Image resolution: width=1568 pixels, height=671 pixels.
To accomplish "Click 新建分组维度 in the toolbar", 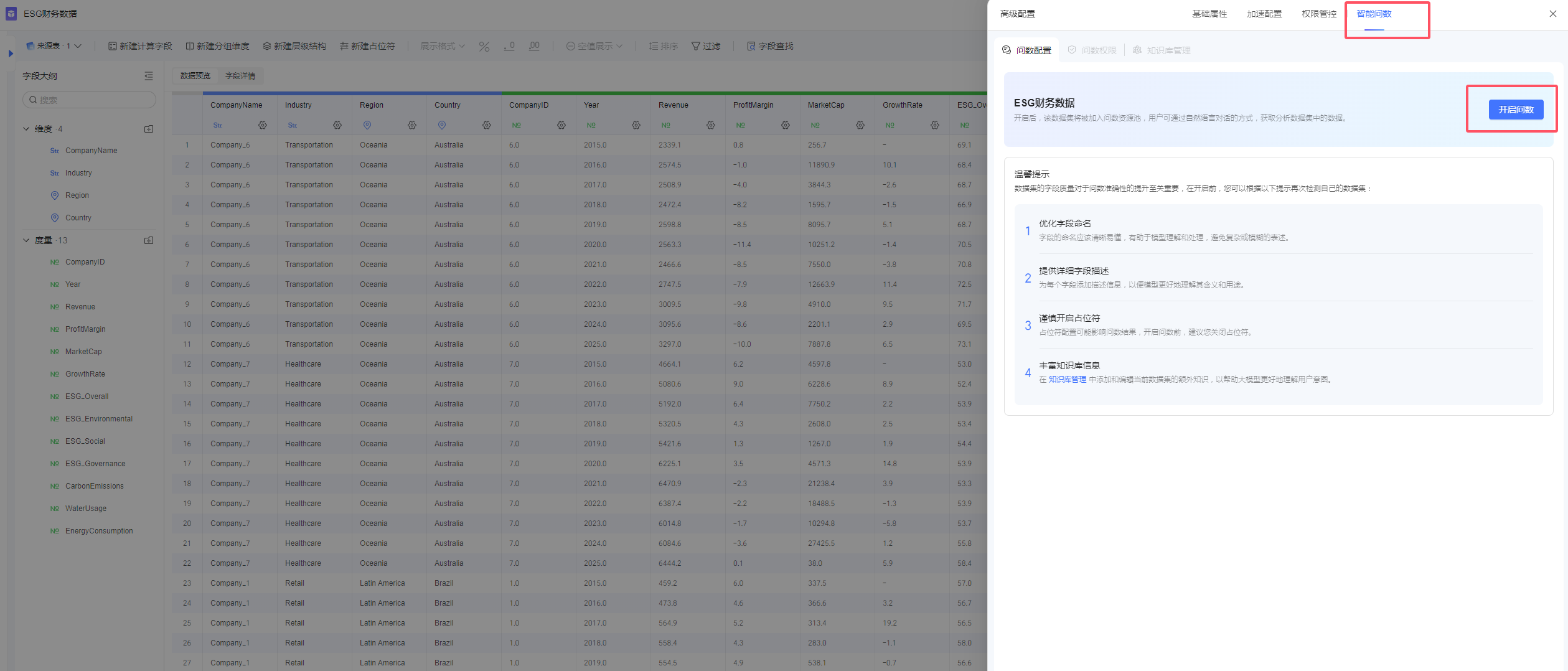I will (217, 46).
